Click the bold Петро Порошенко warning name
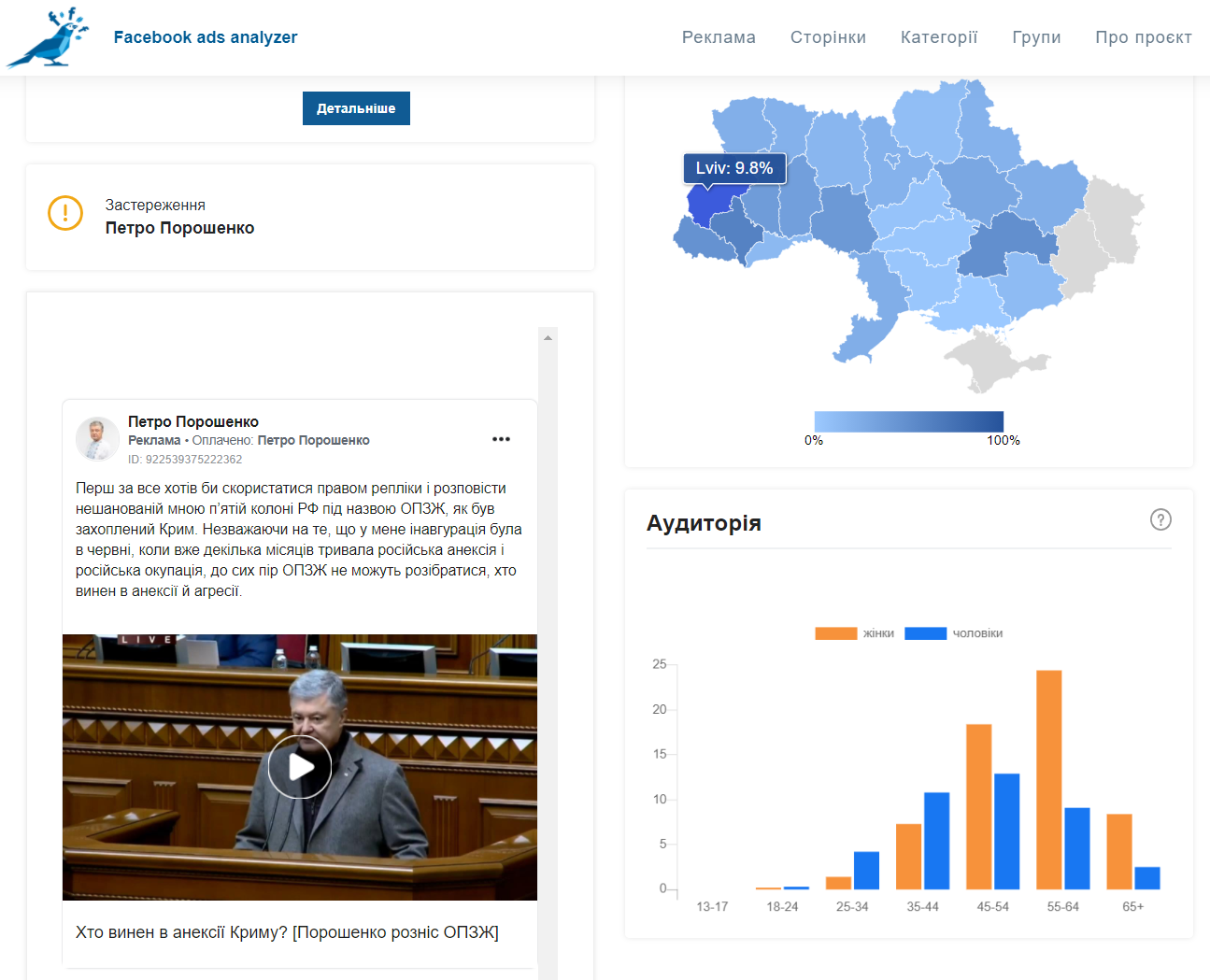The height and width of the screenshot is (980, 1210). tap(179, 228)
